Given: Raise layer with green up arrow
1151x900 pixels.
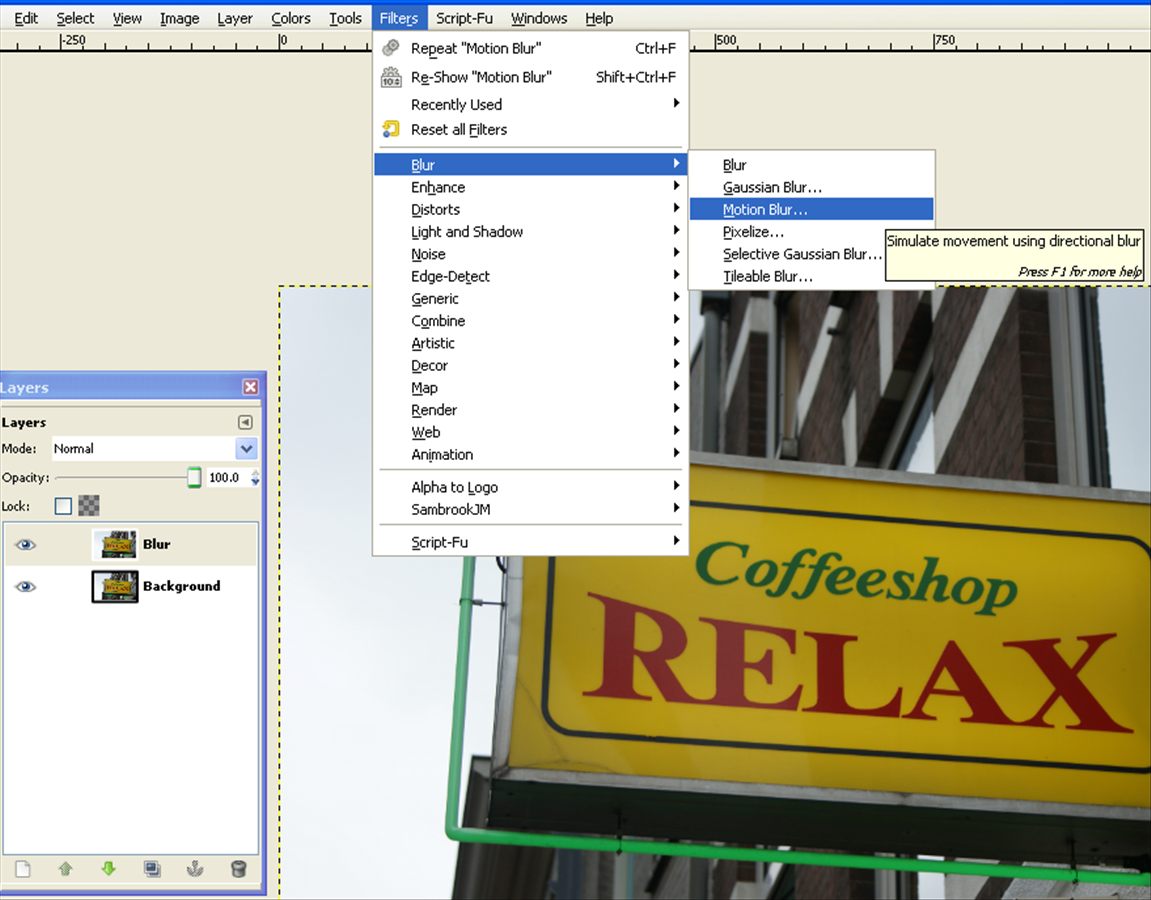Looking at the screenshot, I should (65, 869).
